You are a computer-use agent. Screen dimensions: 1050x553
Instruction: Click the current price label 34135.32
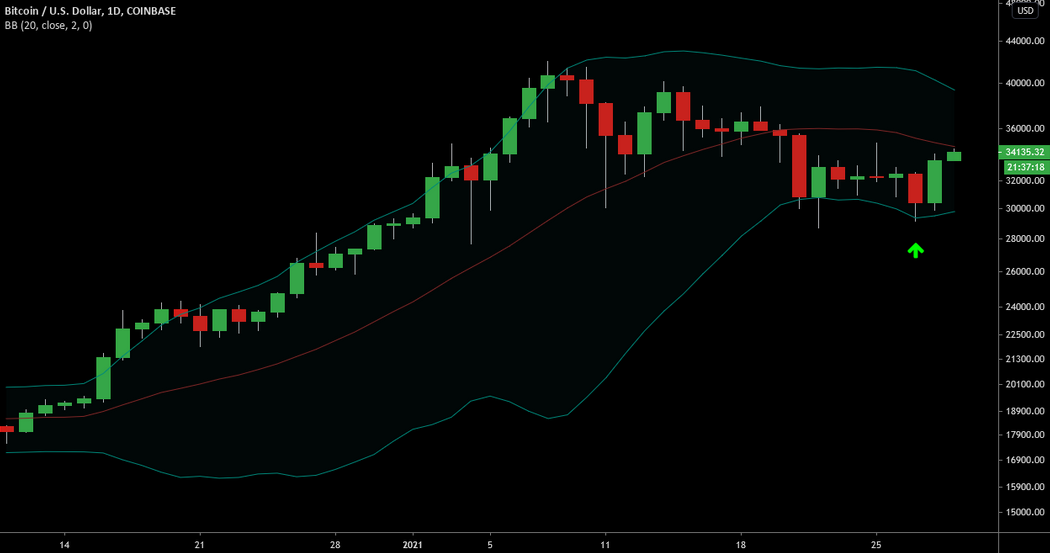tap(1025, 152)
